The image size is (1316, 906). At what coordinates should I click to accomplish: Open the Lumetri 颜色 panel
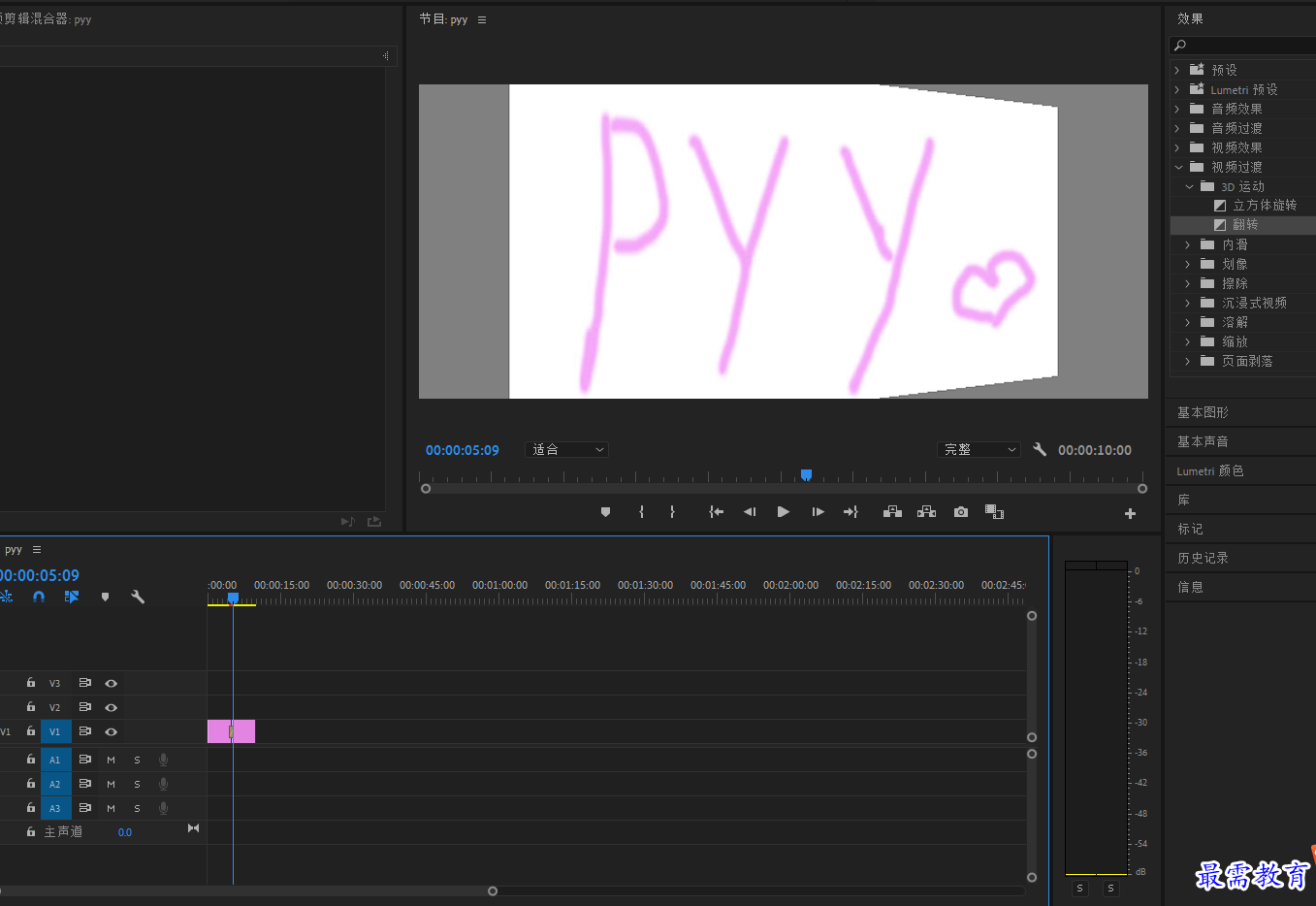1210,470
